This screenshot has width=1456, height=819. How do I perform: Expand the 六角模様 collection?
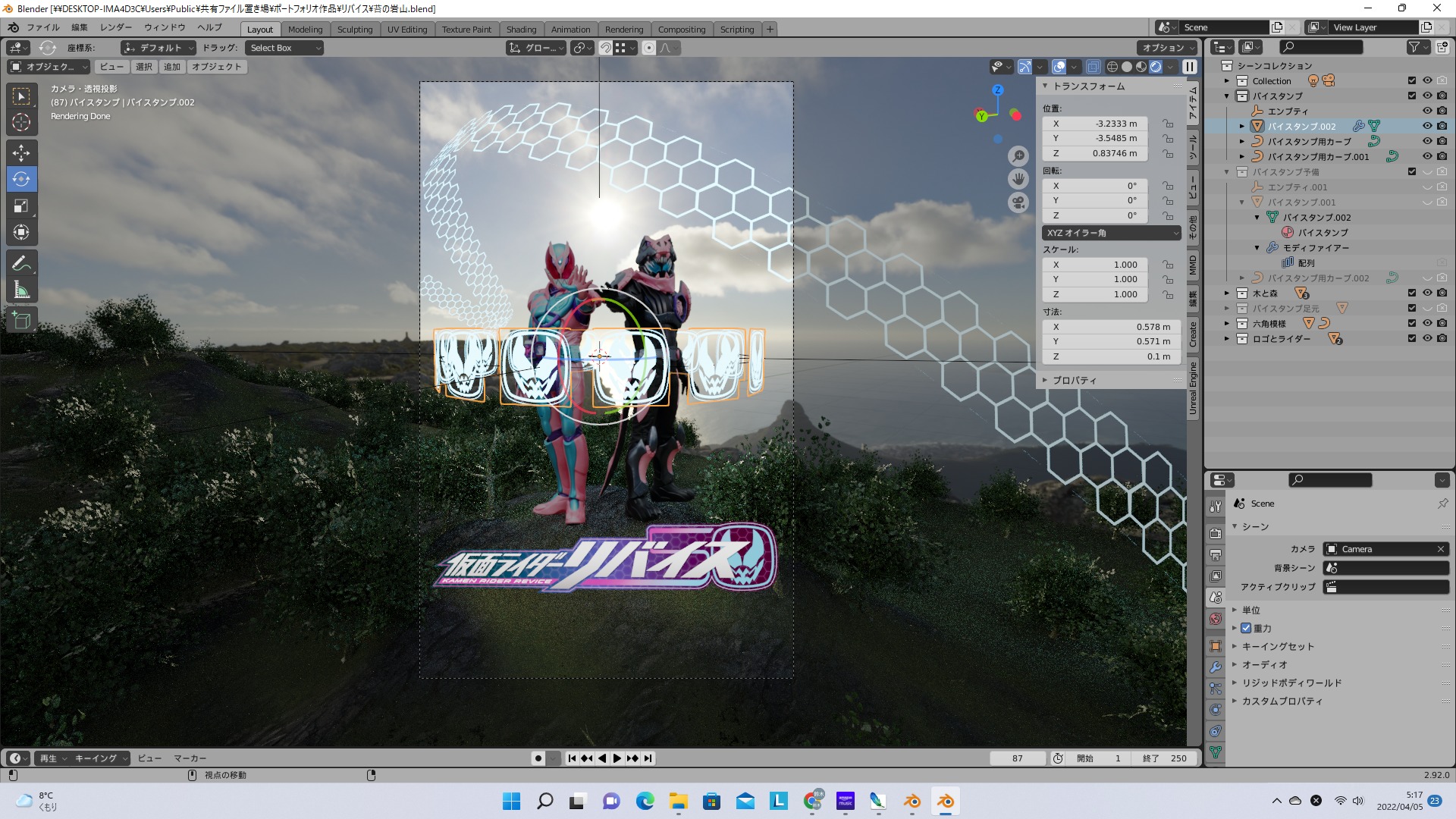coord(1227,323)
